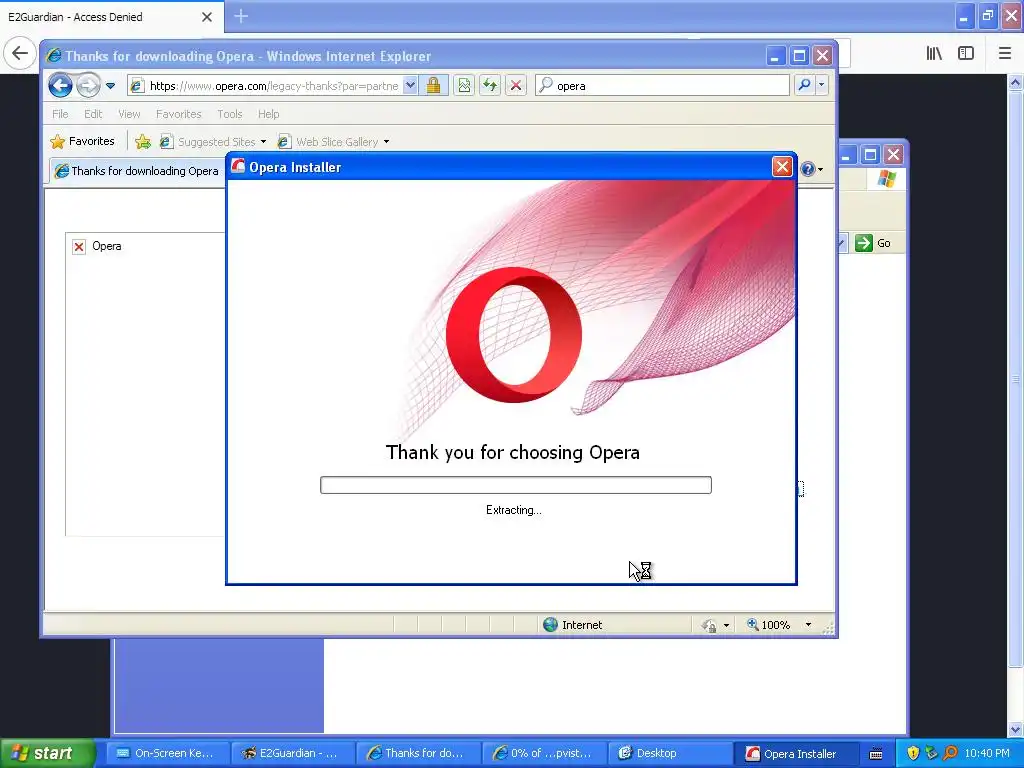Click the green Refresh arrows icon
The image size is (1024, 768).
tap(490, 86)
